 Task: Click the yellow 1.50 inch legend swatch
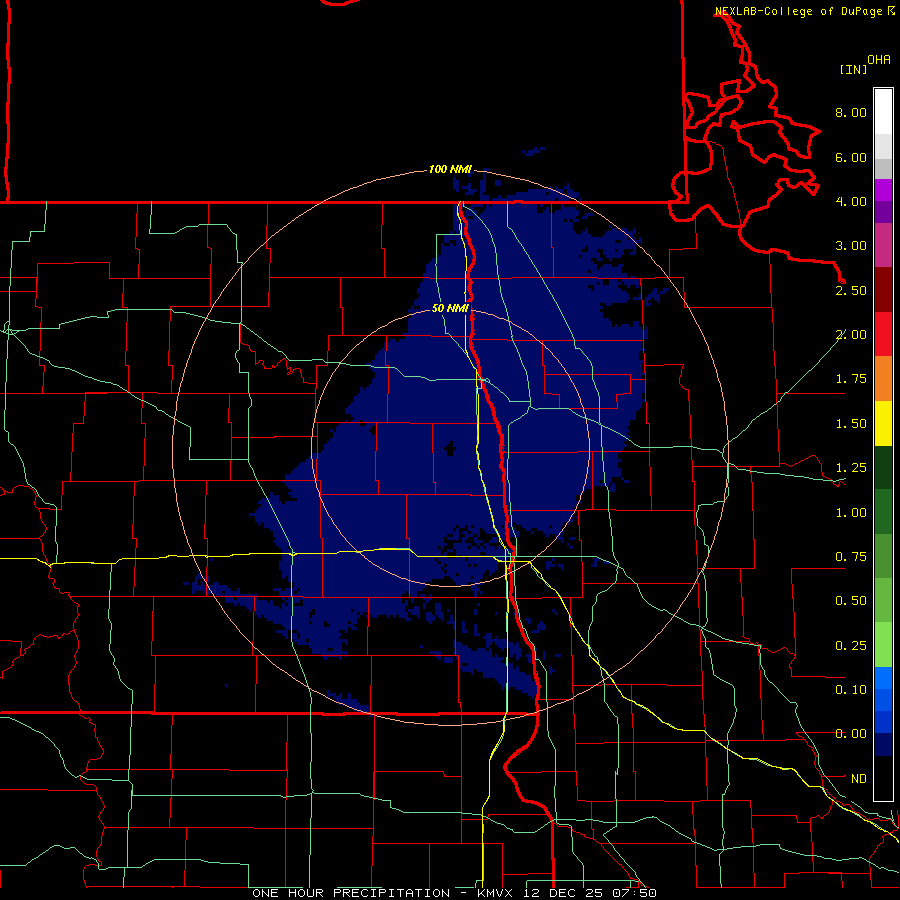(883, 423)
